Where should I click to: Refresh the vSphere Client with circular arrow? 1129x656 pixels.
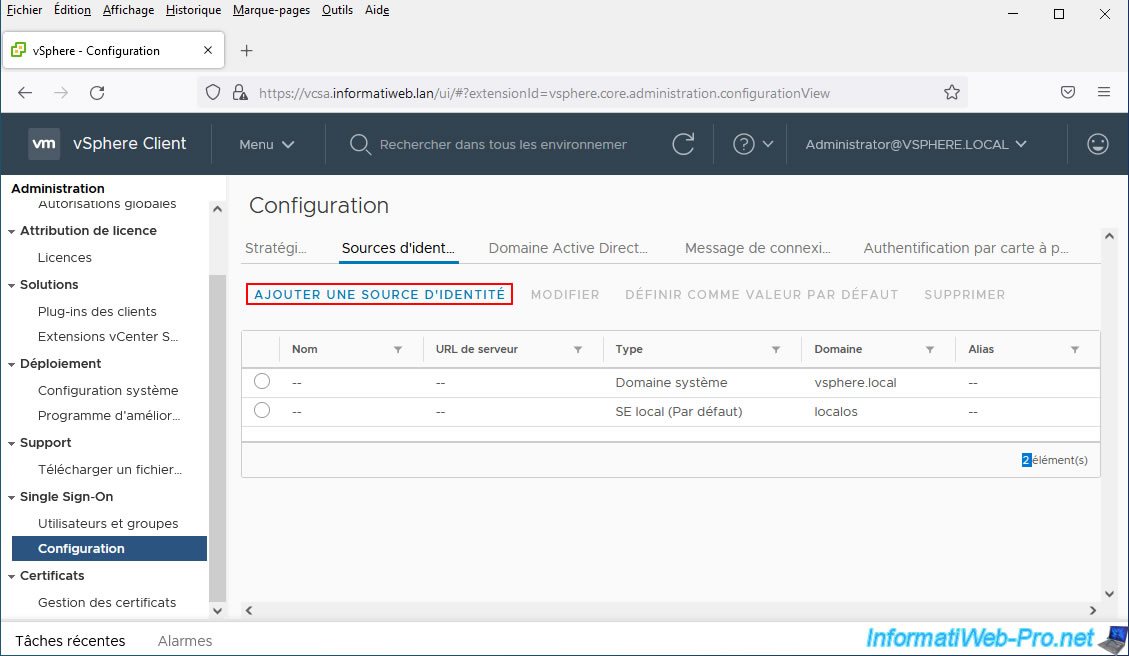pos(683,144)
